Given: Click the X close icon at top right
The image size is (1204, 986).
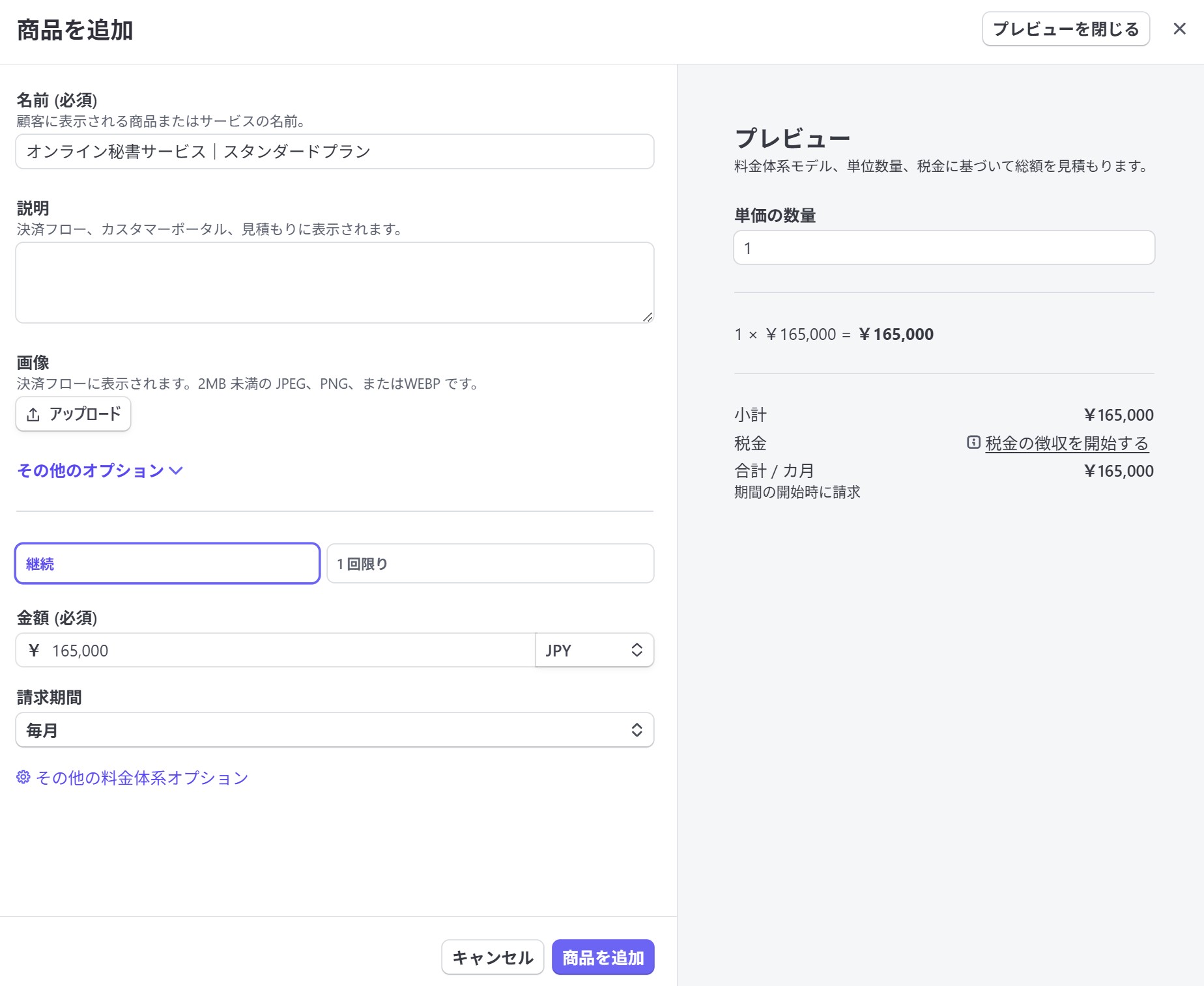Looking at the screenshot, I should tap(1179, 29).
